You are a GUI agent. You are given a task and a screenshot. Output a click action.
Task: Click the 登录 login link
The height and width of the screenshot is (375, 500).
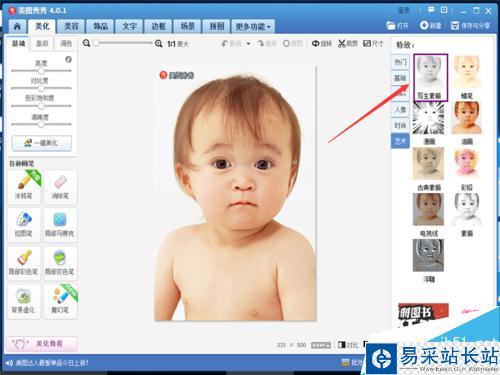coord(404,10)
